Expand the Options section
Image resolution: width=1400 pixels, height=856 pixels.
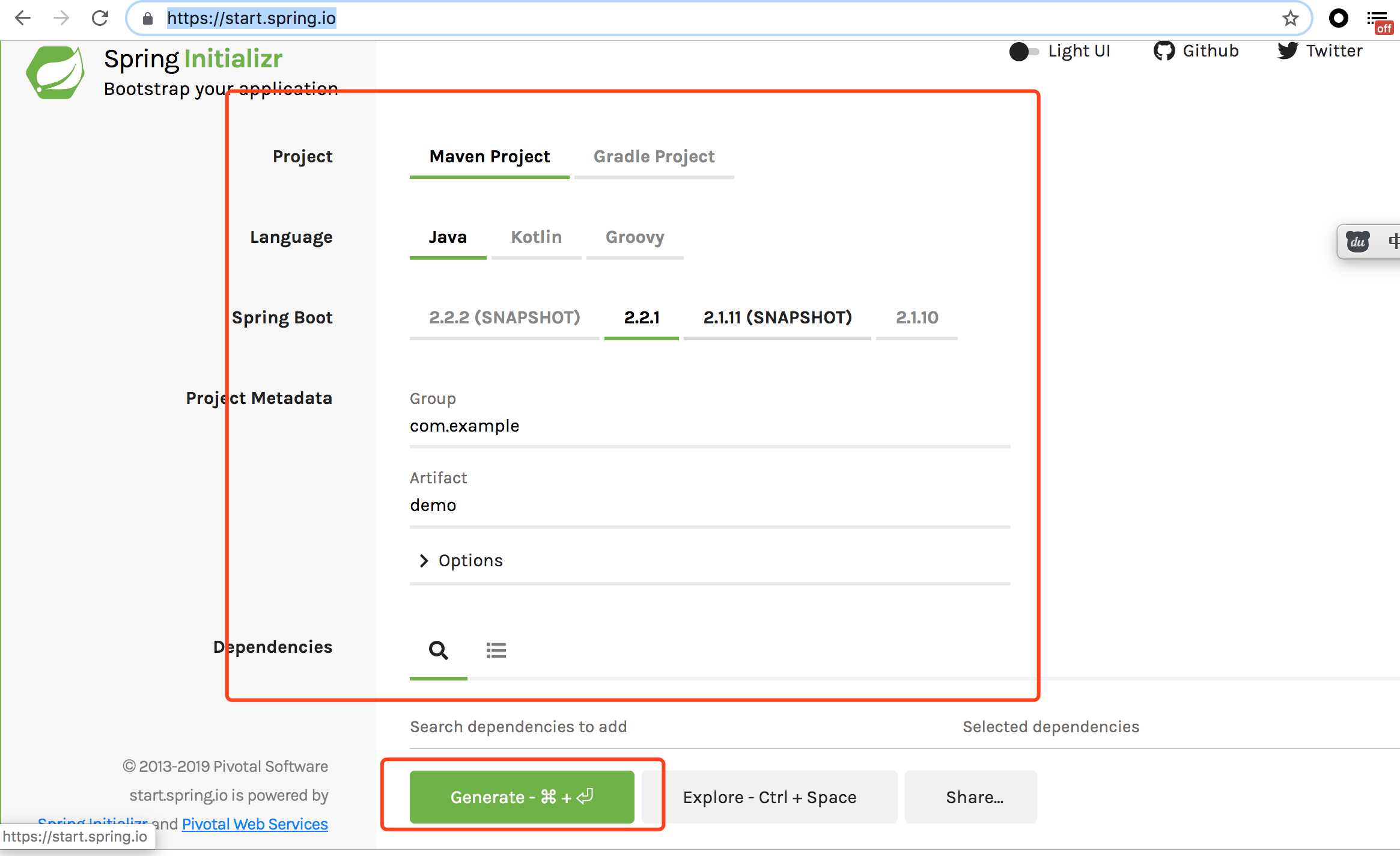click(x=460, y=561)
